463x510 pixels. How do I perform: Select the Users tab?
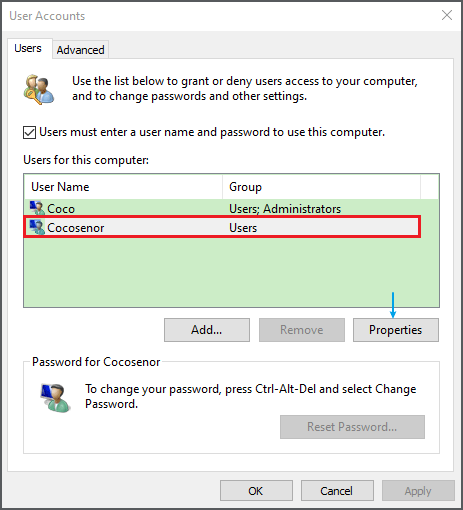(x=28, y=48)
